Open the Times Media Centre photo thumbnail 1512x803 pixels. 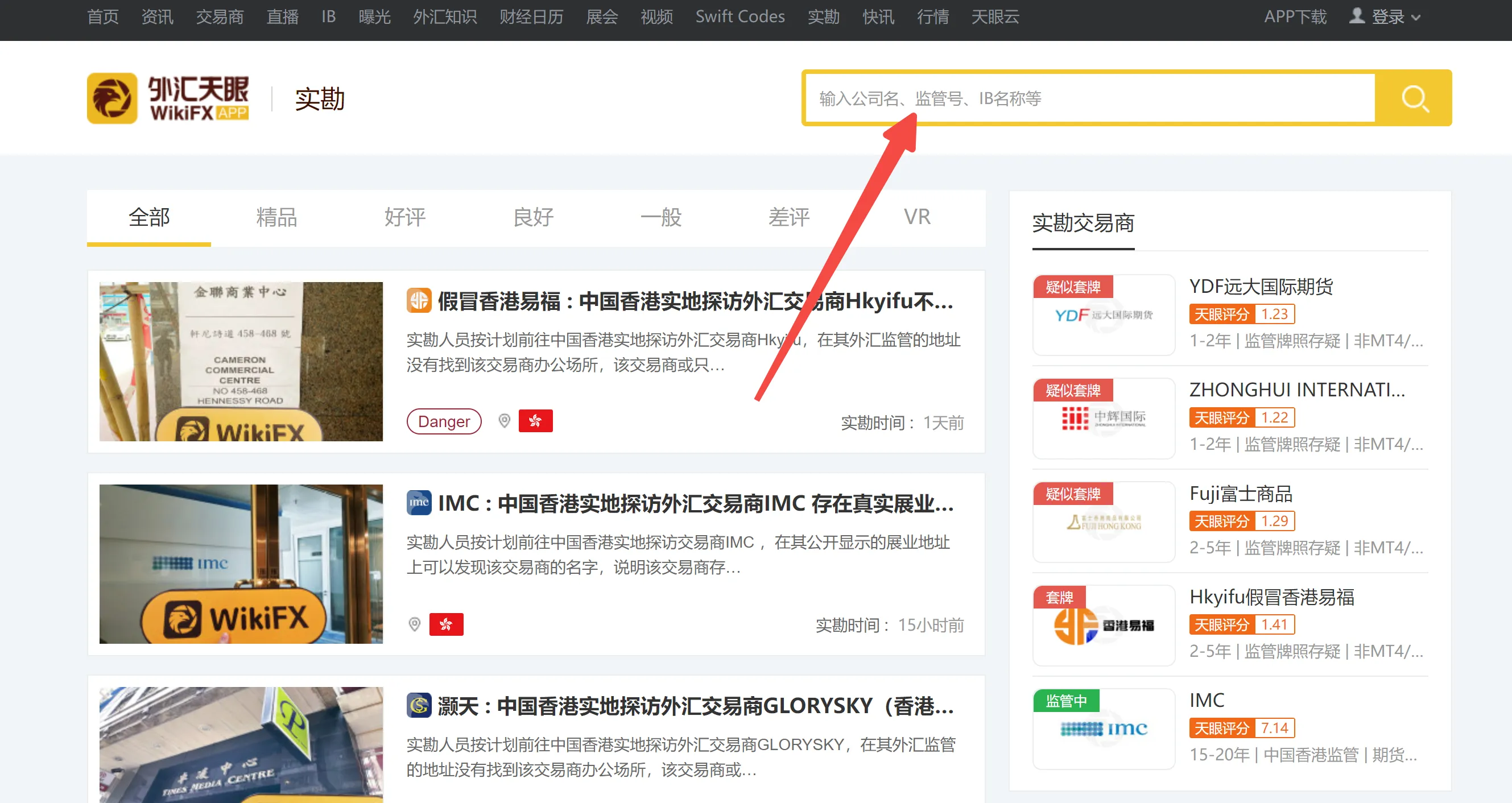tap(241, 744)
